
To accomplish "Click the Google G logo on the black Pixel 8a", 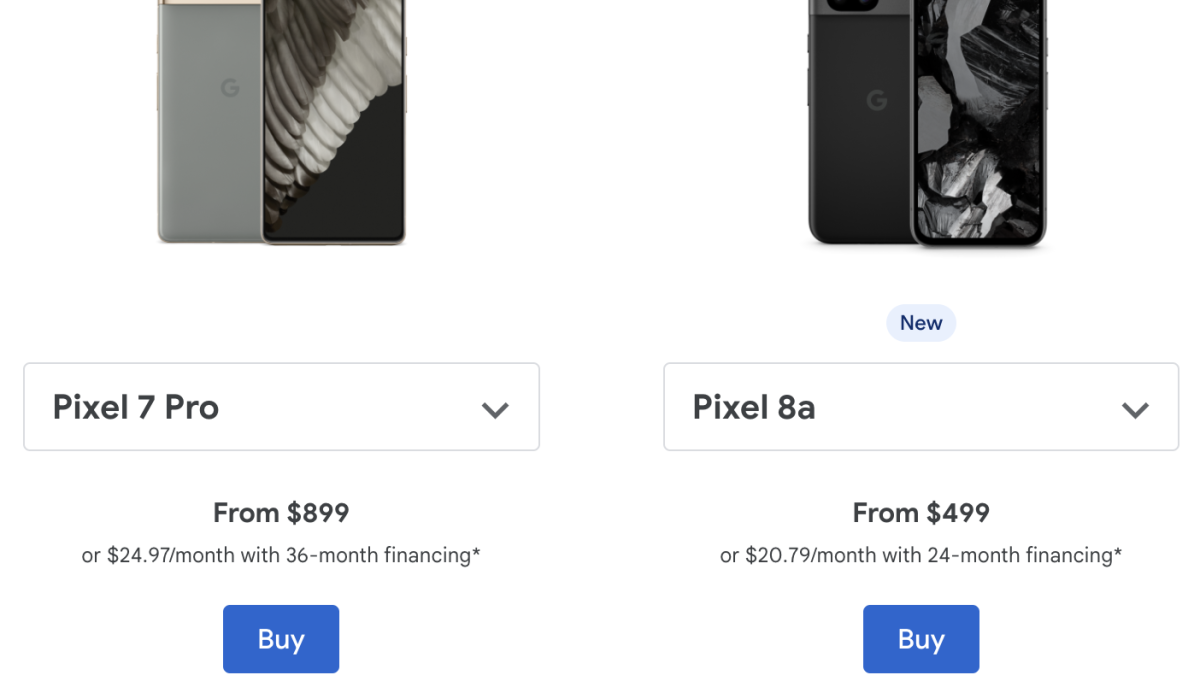I will pos(877,100).
